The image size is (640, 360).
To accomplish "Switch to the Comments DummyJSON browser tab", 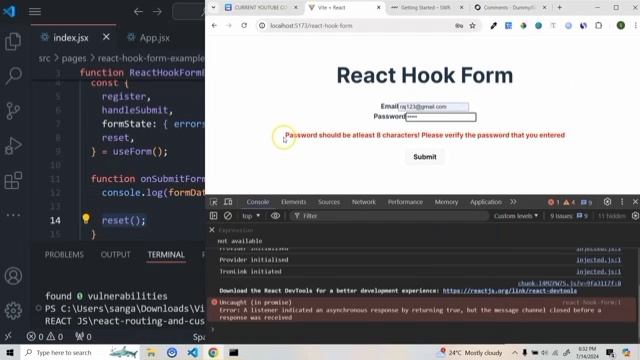I will [509, 7].
